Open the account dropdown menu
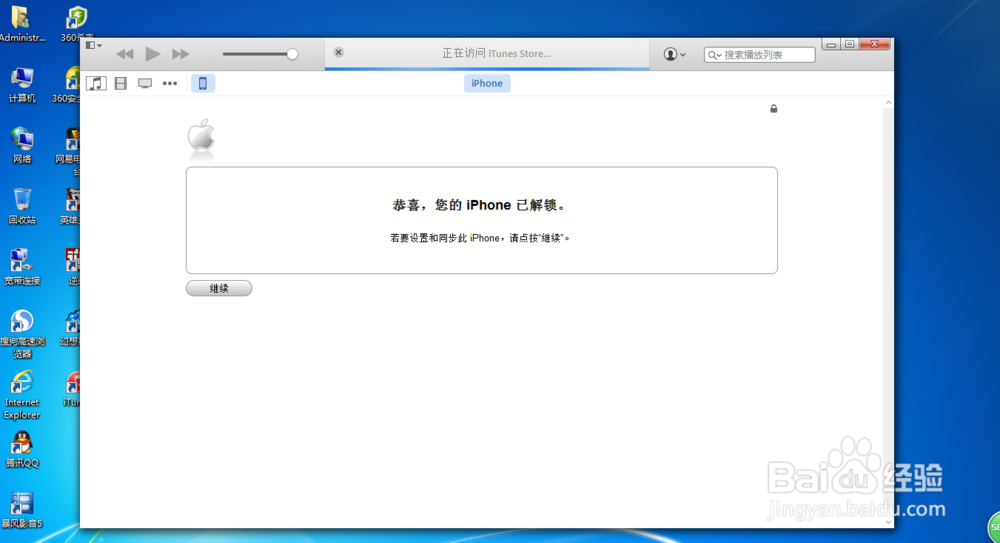The width and height of the screenshot is (1000, 543). click(674, 54)
